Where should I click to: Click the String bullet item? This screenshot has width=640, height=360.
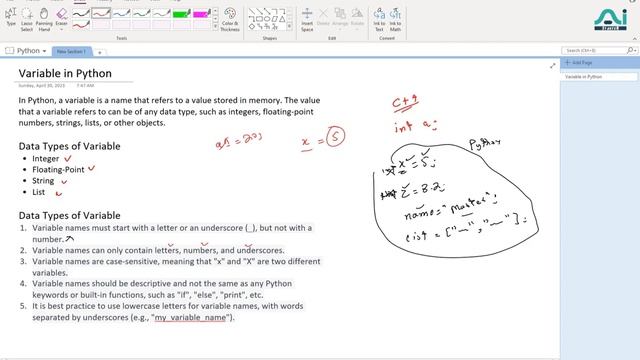(x=43, y=180)
